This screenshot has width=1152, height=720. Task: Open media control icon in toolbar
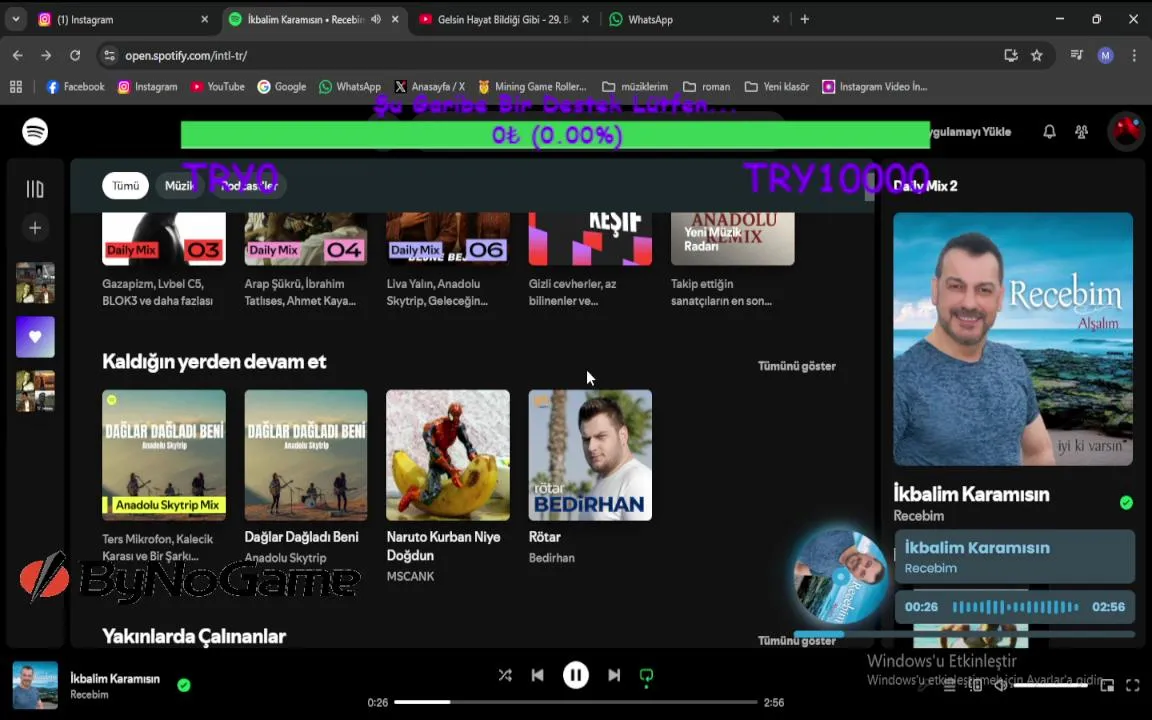coord(1076,56)
